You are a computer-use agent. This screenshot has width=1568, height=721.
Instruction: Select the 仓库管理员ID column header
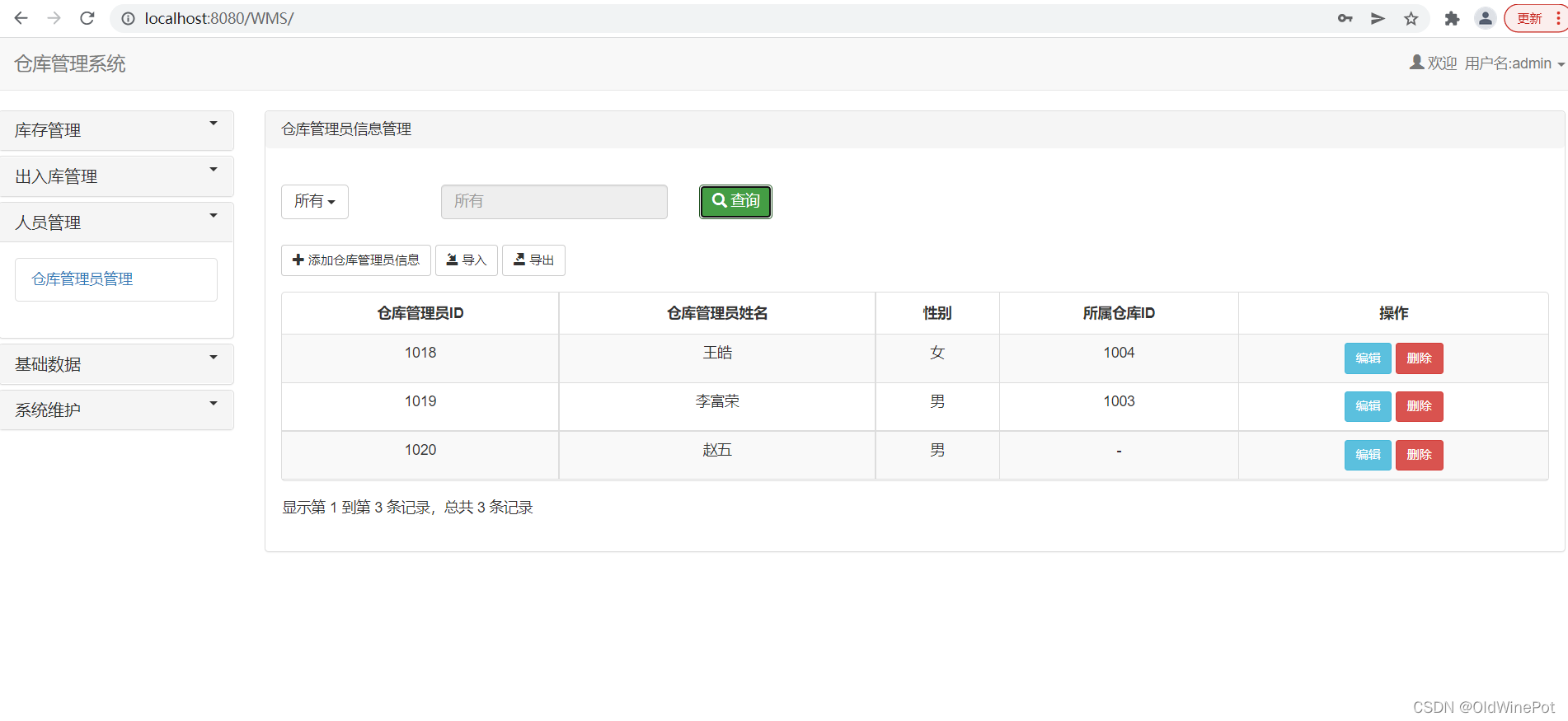click(420, 313)
